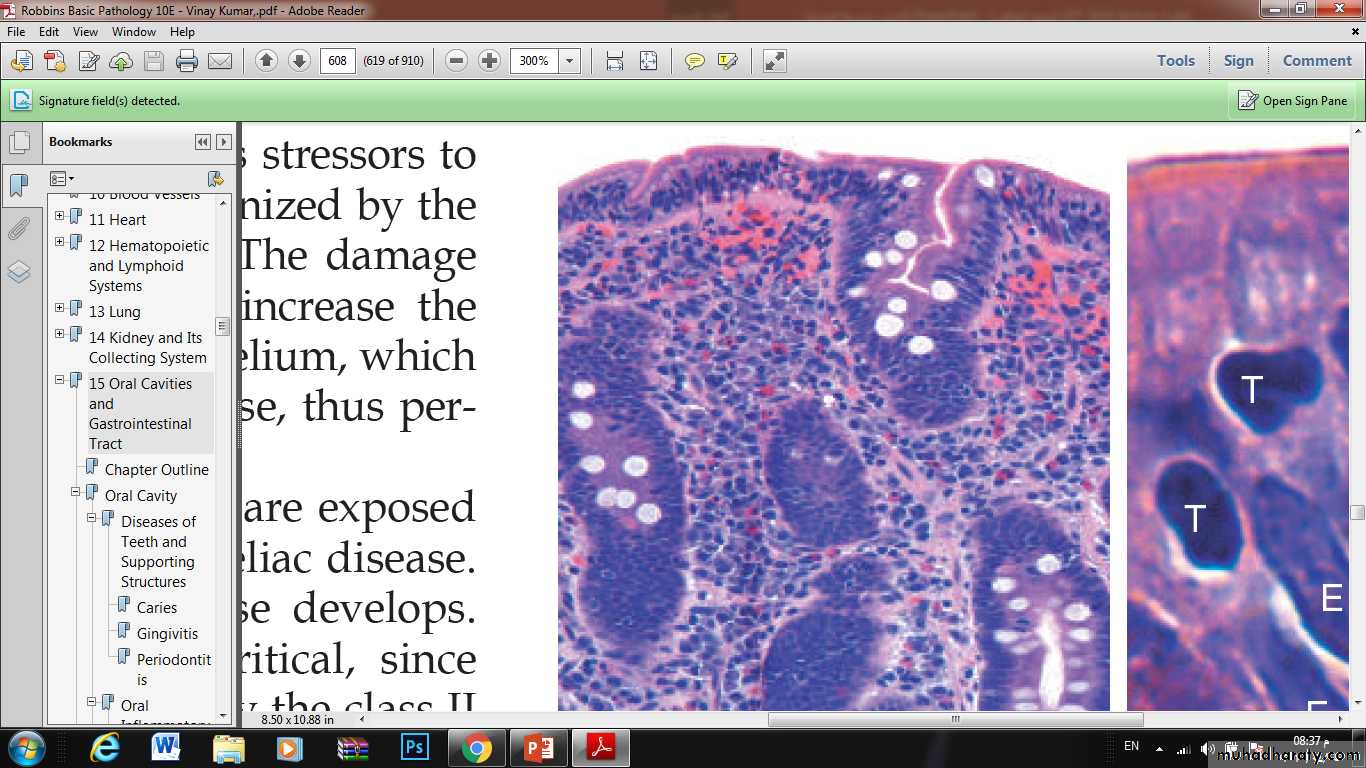Go to previous page with up arrow

tap(266, 61)
